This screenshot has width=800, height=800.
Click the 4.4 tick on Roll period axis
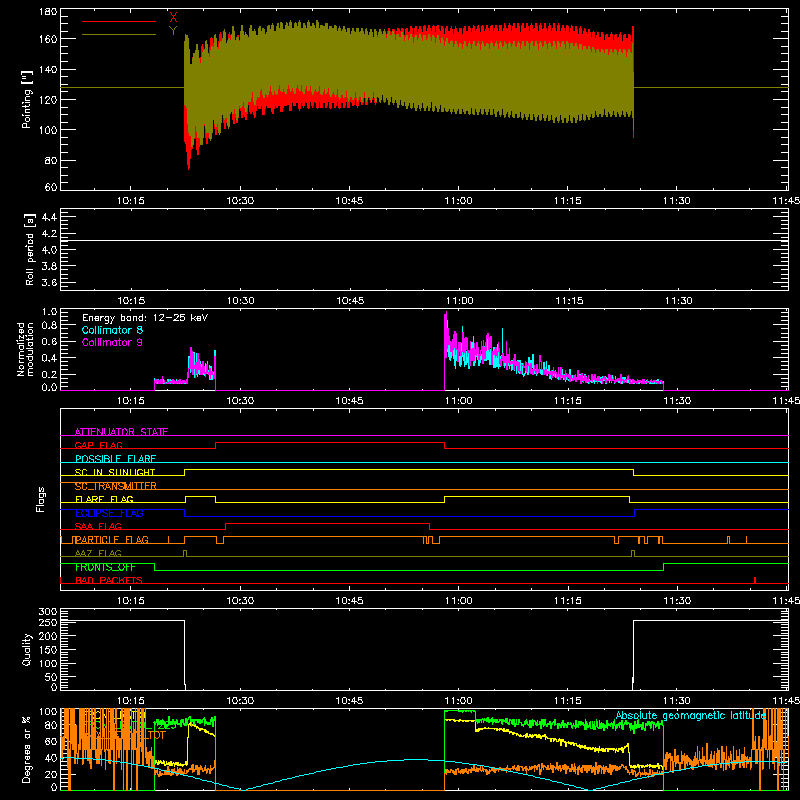(49, 217)
